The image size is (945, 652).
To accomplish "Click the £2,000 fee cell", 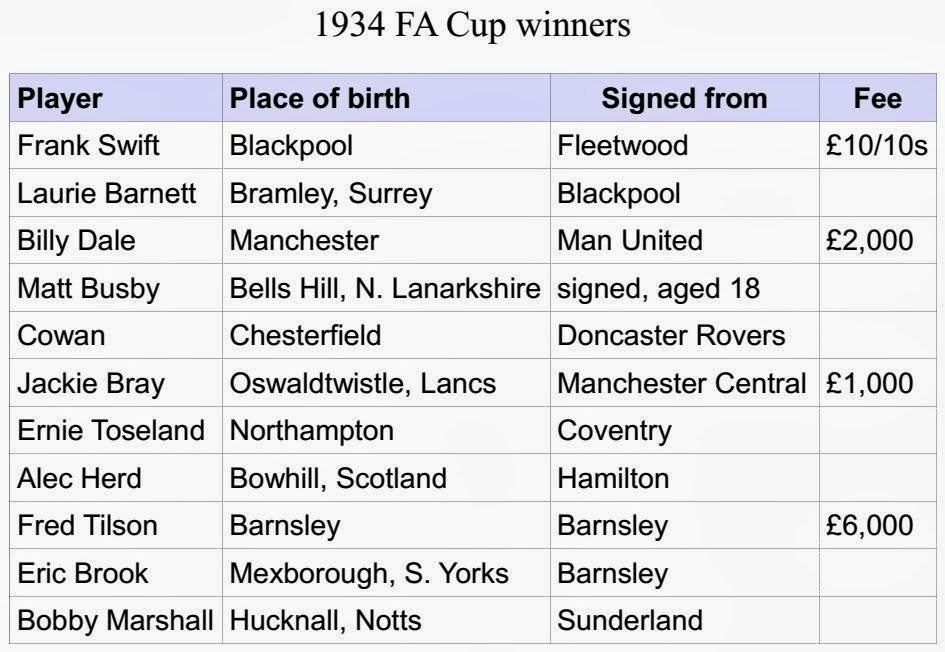I will [x=869, y=241].
